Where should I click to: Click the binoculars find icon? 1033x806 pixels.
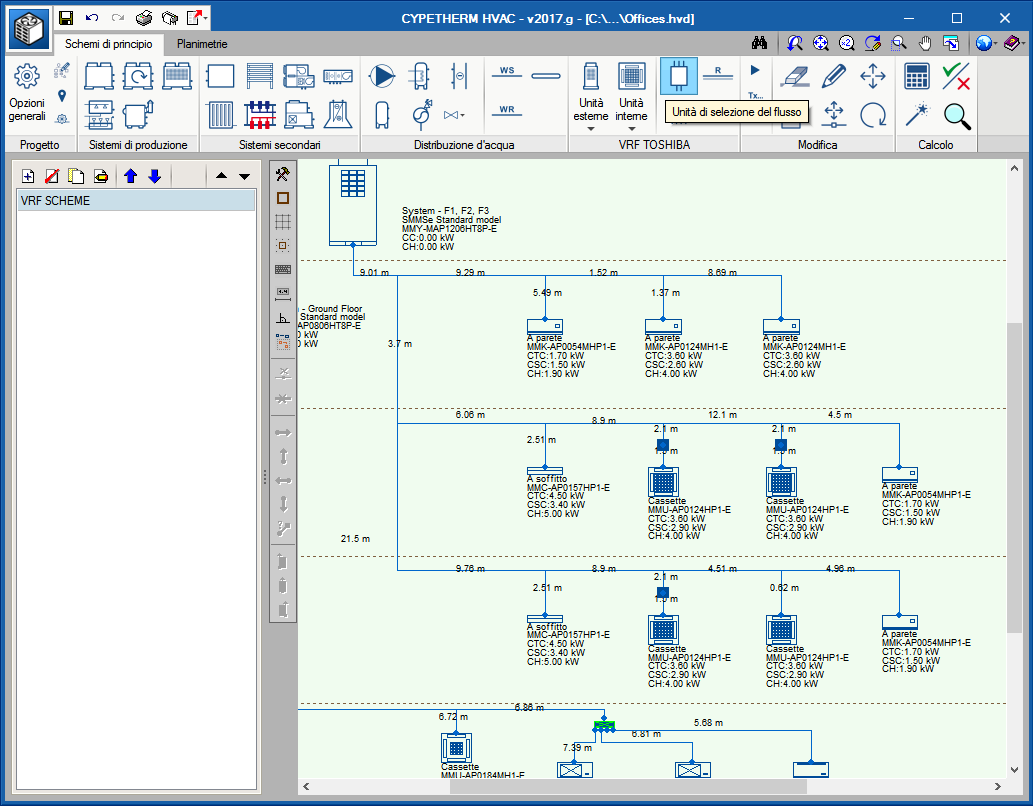click(x=759, y=43)
